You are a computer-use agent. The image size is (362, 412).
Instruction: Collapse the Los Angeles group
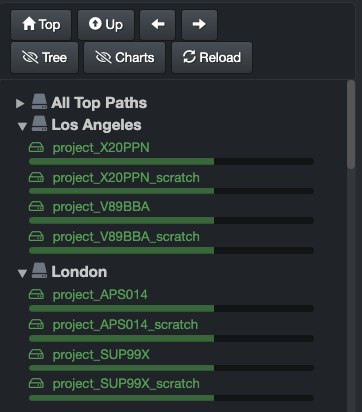click(22, 126)
